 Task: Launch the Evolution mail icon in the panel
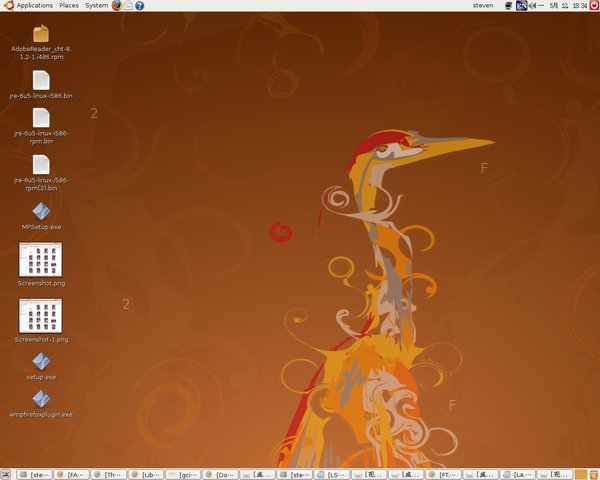coord(128,5)
